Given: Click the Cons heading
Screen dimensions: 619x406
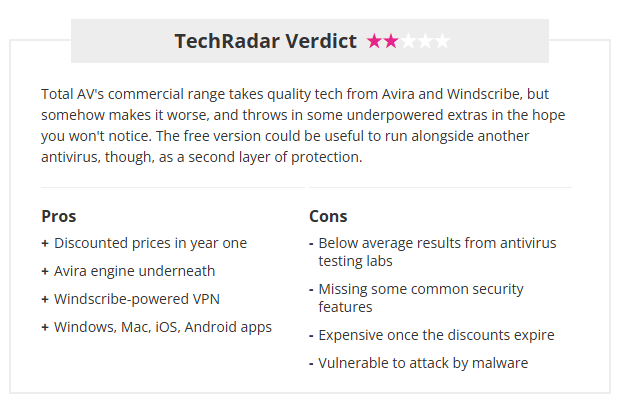Looking at the screenshot, I should pos(328,216).
